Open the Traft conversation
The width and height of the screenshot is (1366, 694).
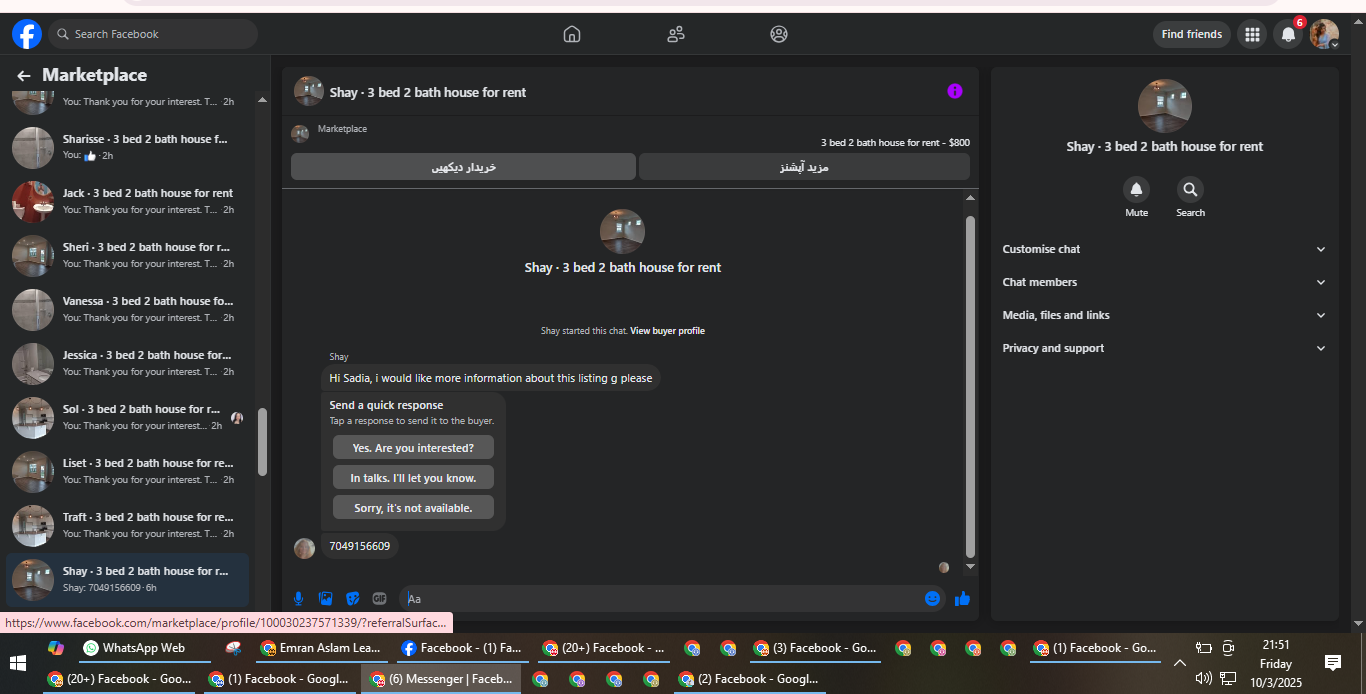(127, 525)
